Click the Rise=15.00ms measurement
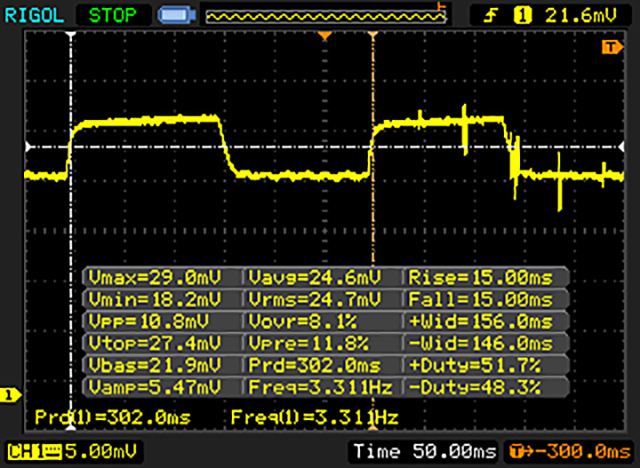 click(x=481, y=278)
